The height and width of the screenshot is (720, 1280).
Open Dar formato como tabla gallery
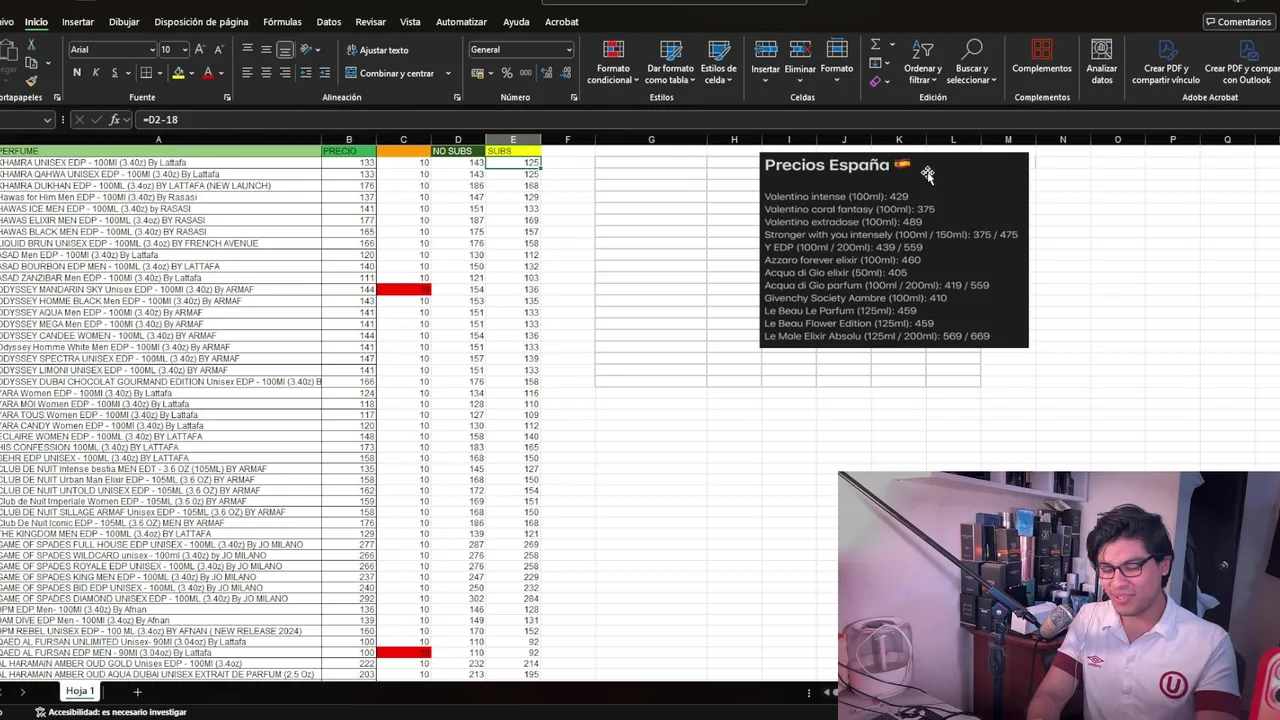pyautogui.click(x=670, y=62)
